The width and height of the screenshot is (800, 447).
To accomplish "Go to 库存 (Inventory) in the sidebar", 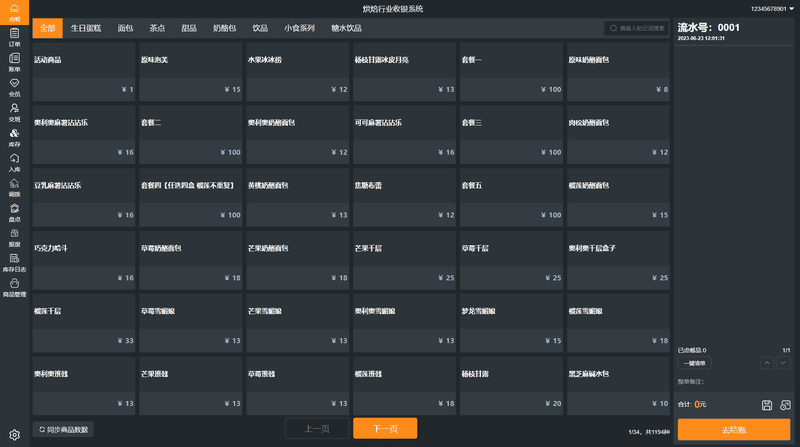I will 14,137.
